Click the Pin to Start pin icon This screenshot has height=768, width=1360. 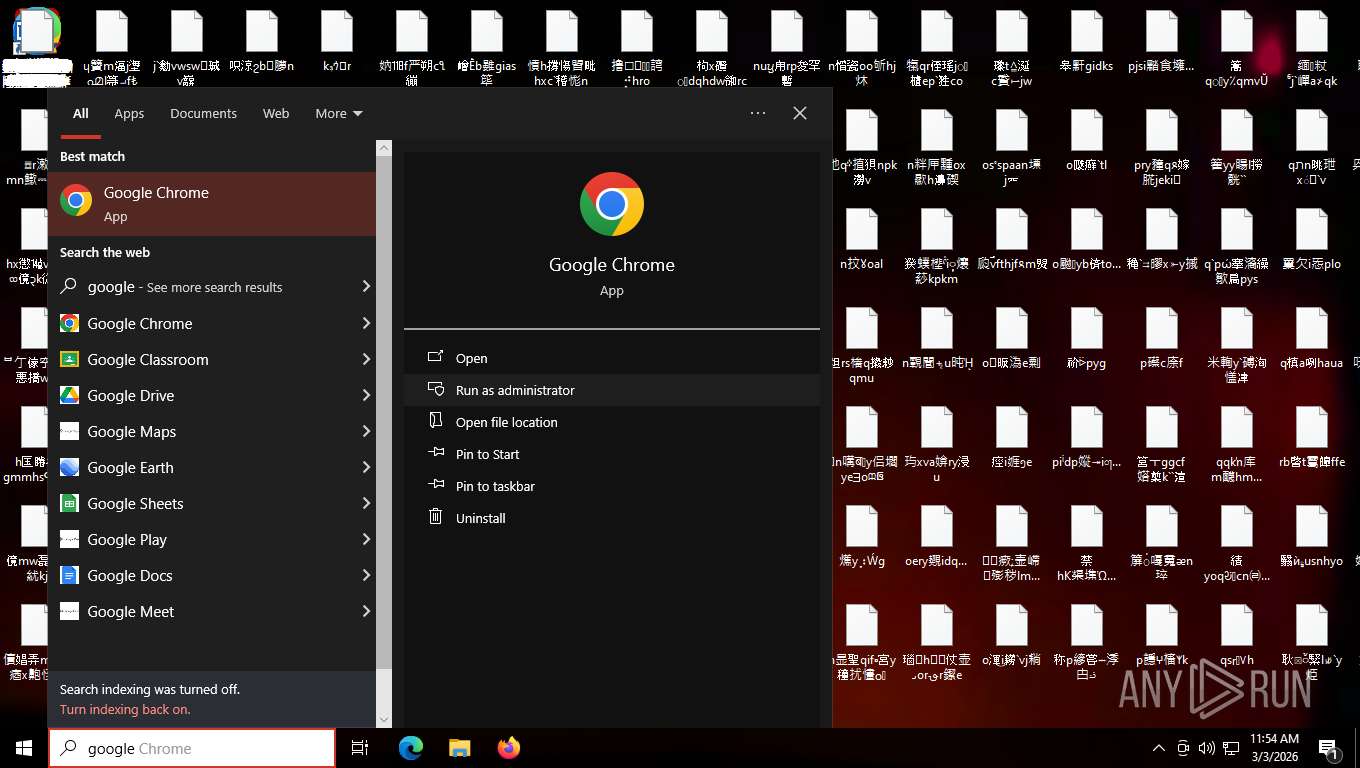(x=435, y=453)
